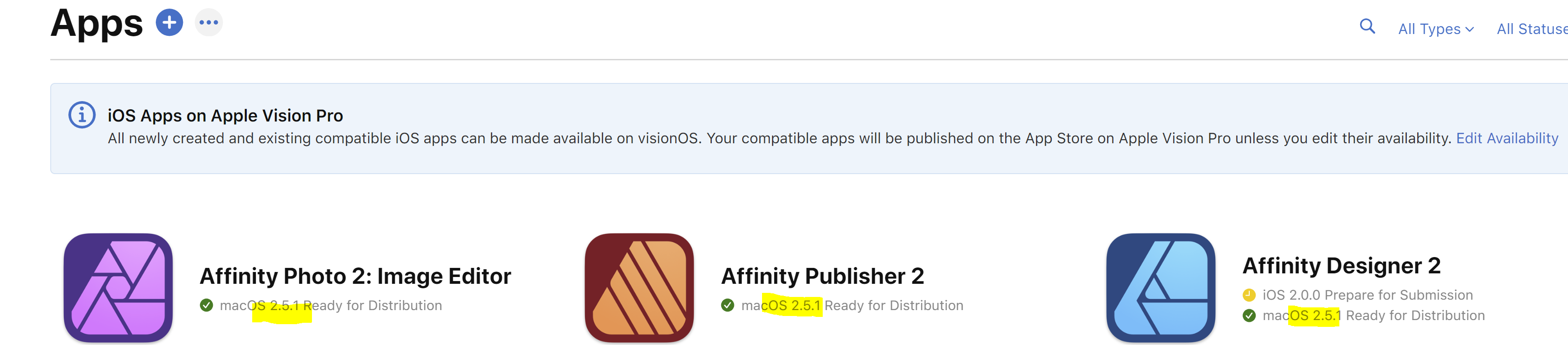Viewport: 1568px width, 345px height.
Task: Click the Affinity Publisher 2 title
Action: [x=822, y=276]
